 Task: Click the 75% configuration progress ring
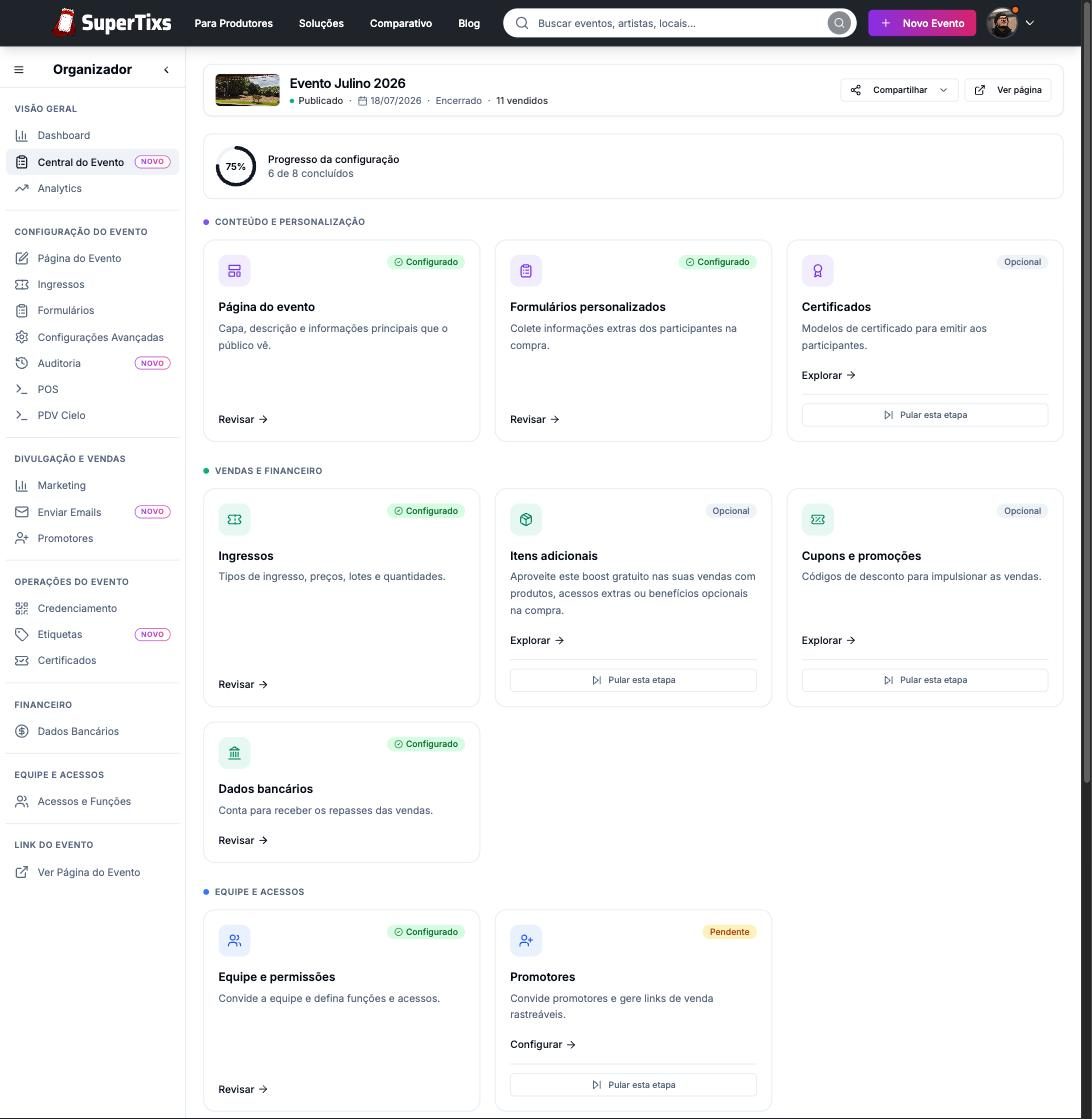click(x=236, y=166)
